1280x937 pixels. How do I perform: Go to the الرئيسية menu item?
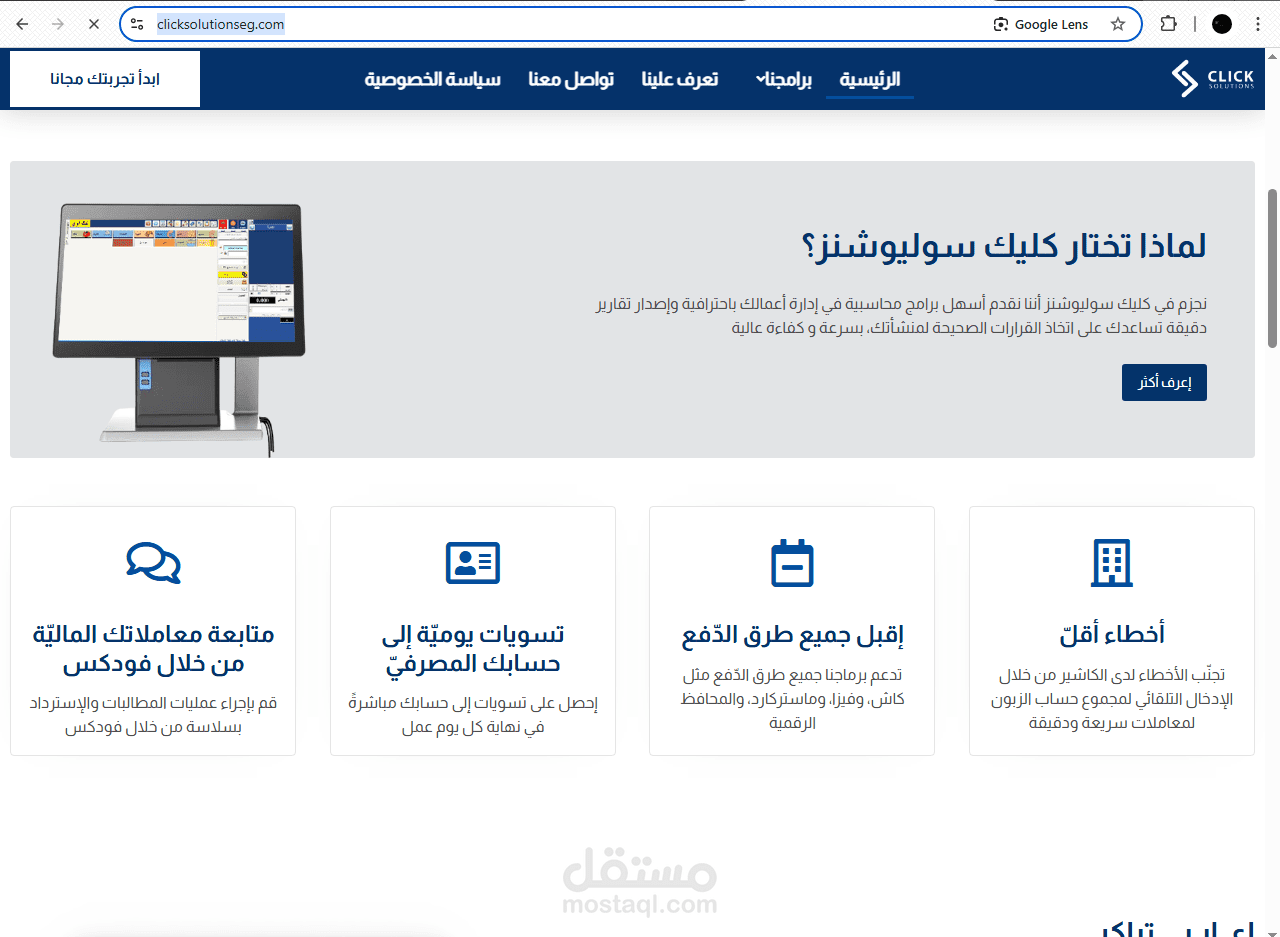coord(870,79)
